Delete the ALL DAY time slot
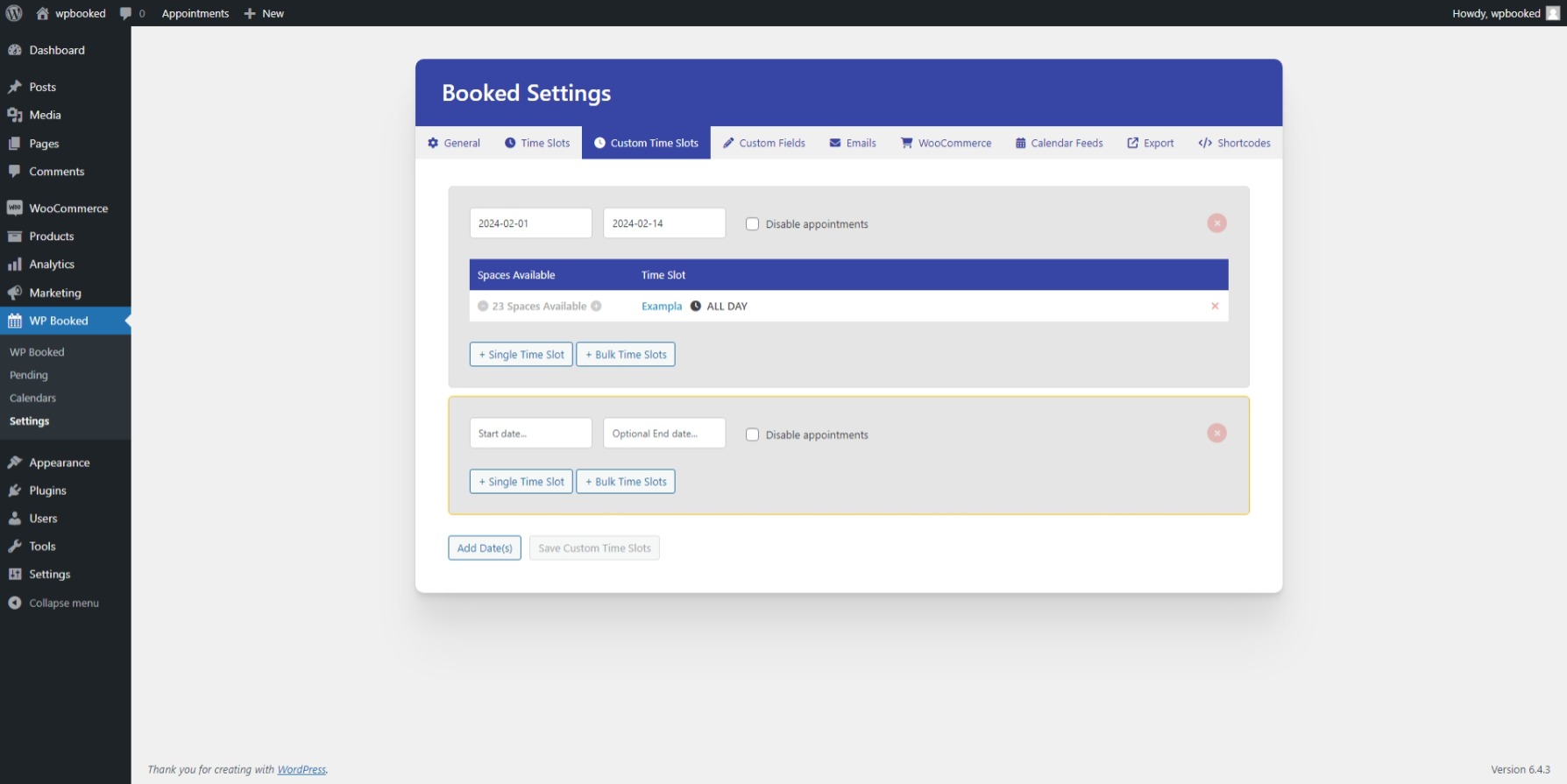Screen dimensions: 1567x784 pyautogui.click(x=1215, y=306)
